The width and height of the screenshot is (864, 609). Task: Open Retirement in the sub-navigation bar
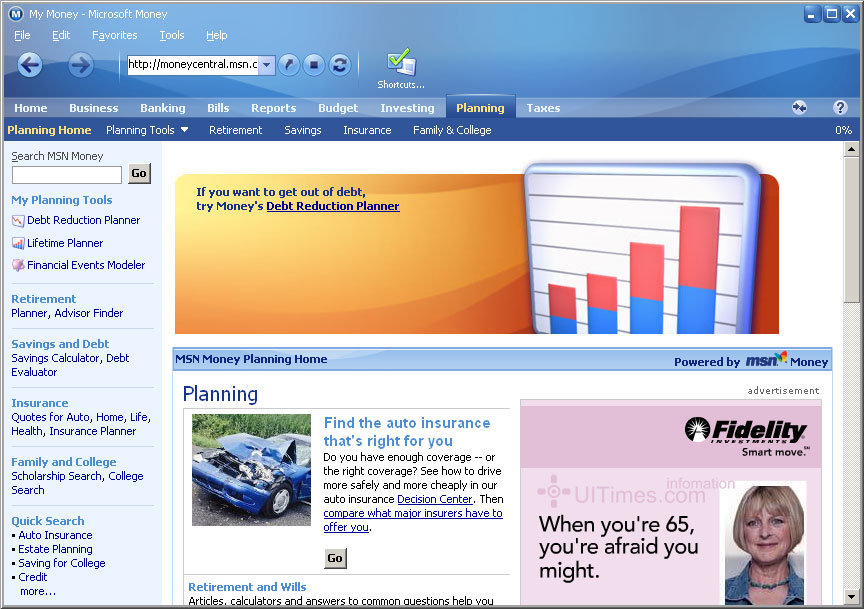(235, 130)
